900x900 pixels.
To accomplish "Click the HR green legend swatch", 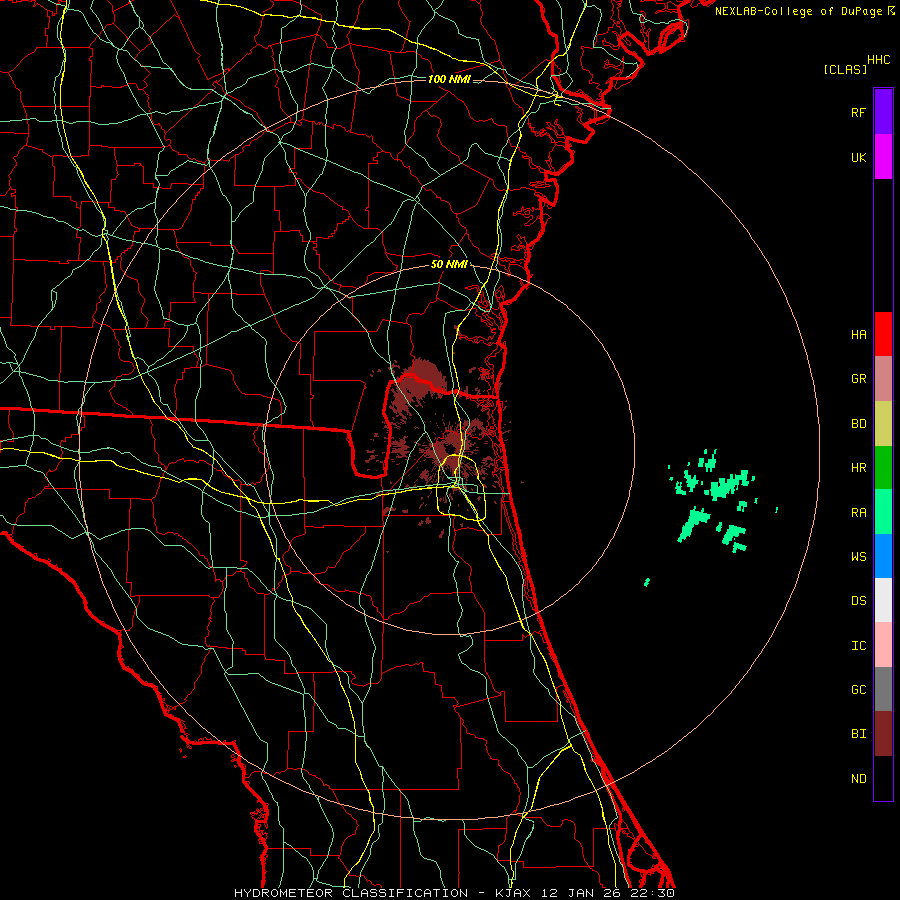I will coord(883,467).
